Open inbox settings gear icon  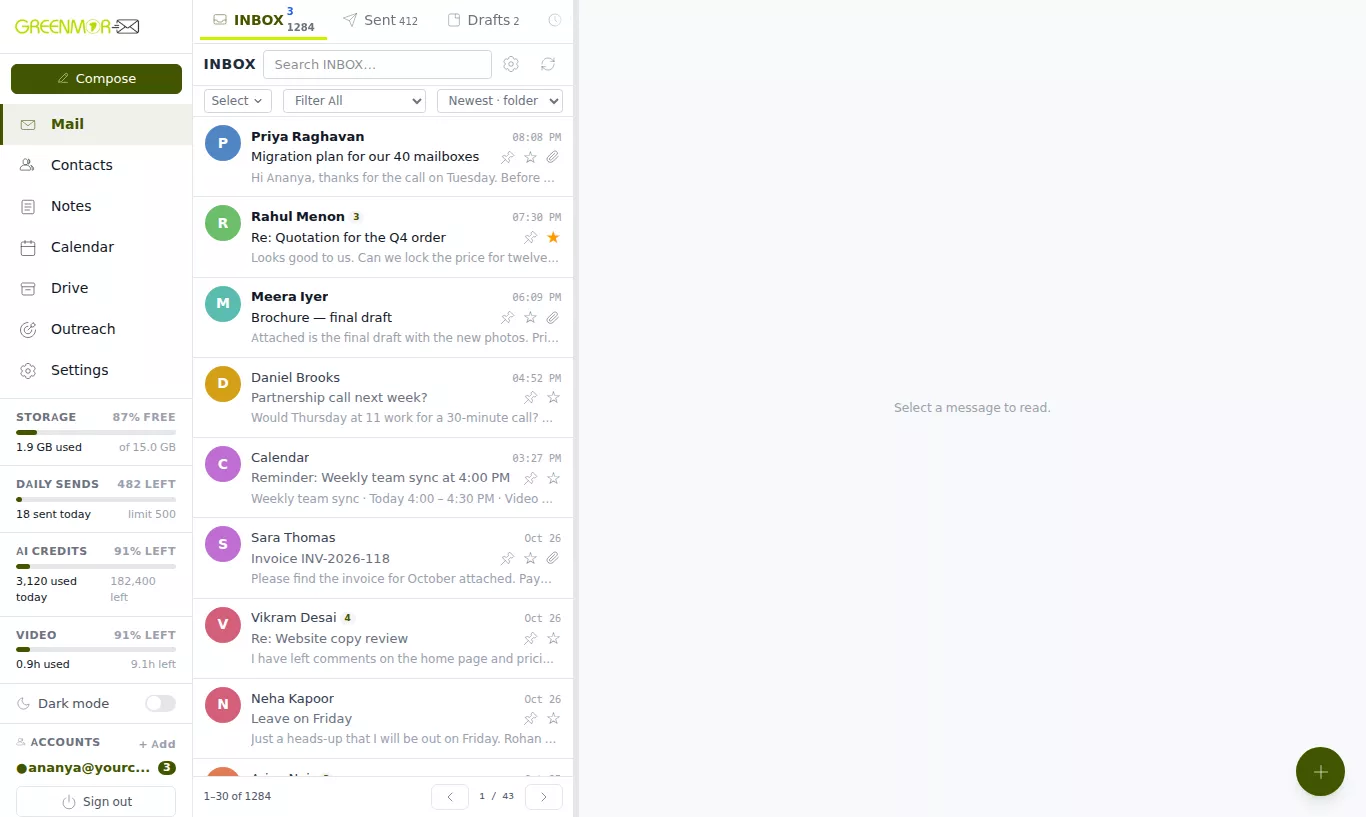[511, 64]
